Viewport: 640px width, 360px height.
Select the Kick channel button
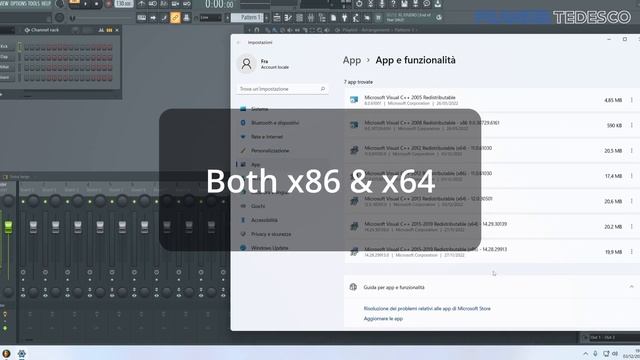[7, 47]
